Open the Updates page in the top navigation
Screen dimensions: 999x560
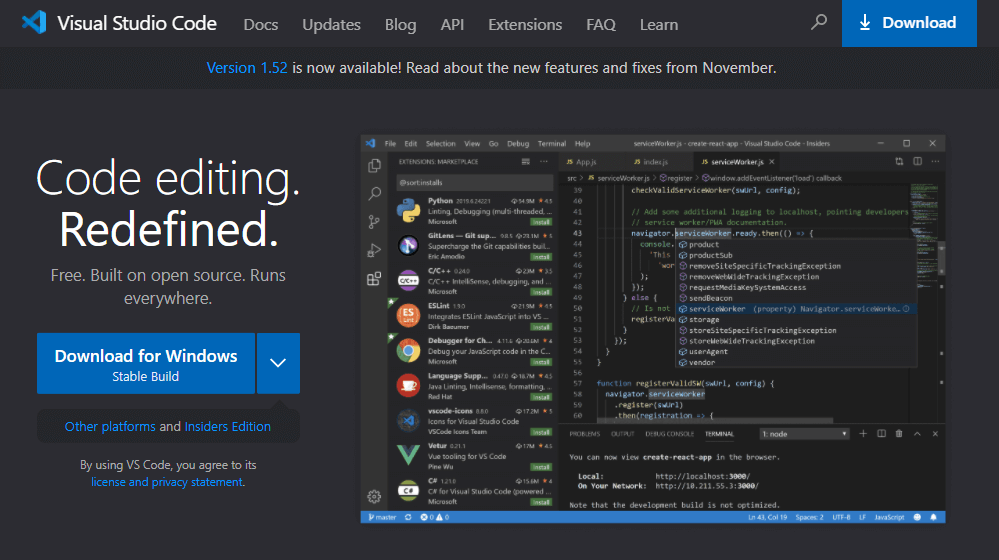coord(331,24)
